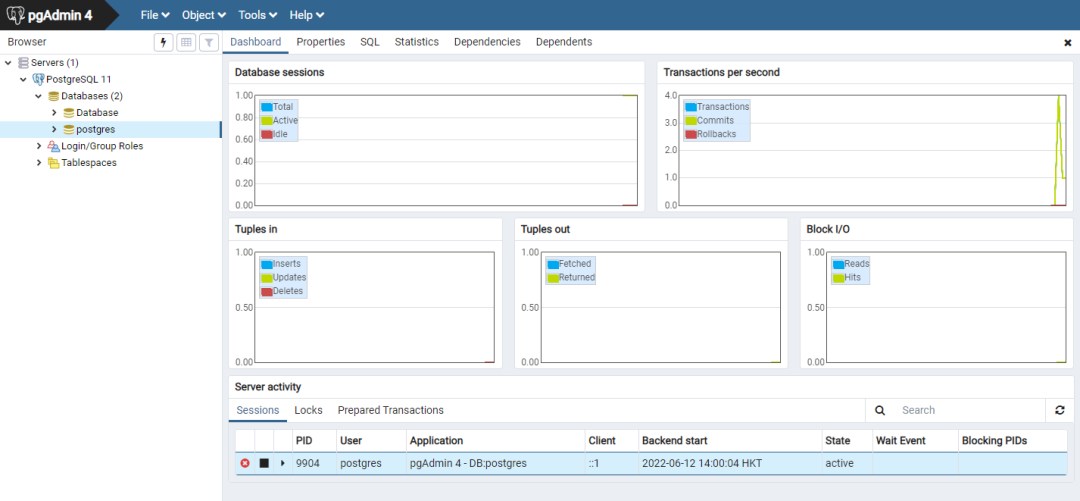Click the User column header
The width and height of the screenshot is (1080, 501).
pyautogui.click(x=371, y=440)
